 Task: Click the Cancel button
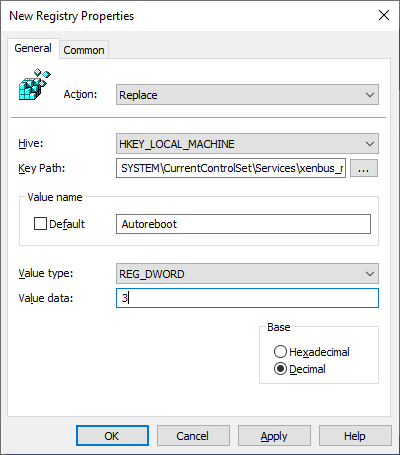pos(193,436)
